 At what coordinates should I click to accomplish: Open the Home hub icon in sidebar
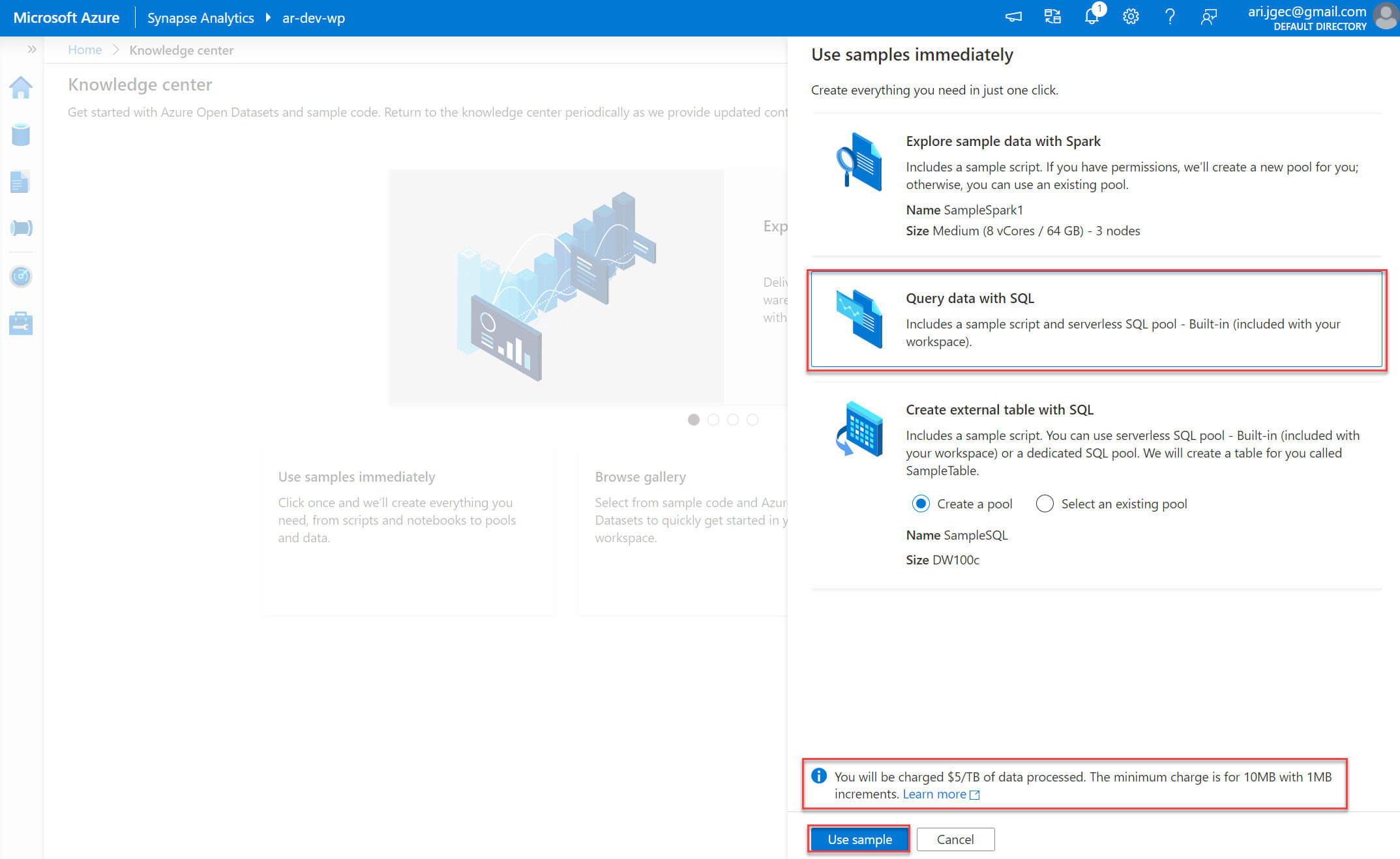[21, 87]
